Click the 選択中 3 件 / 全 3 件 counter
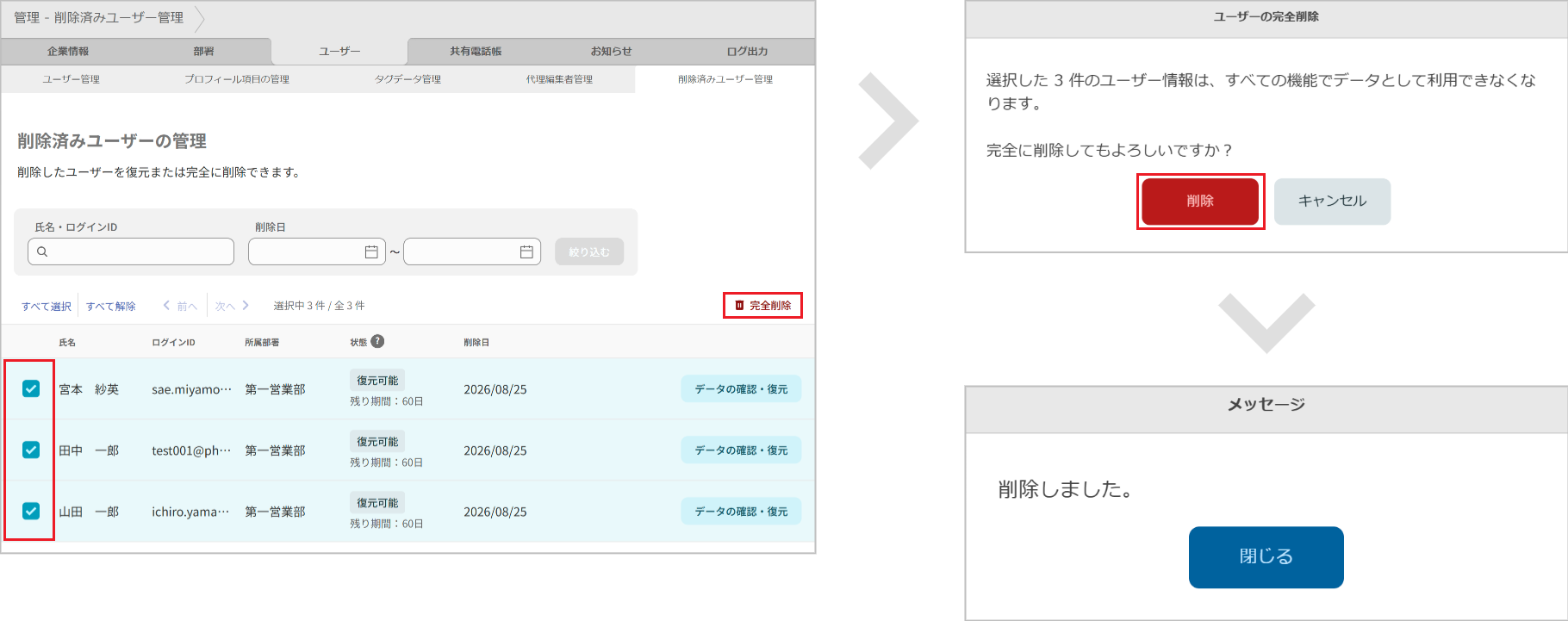This screenshot has height=621, width=1568. [x=319, y=306]
